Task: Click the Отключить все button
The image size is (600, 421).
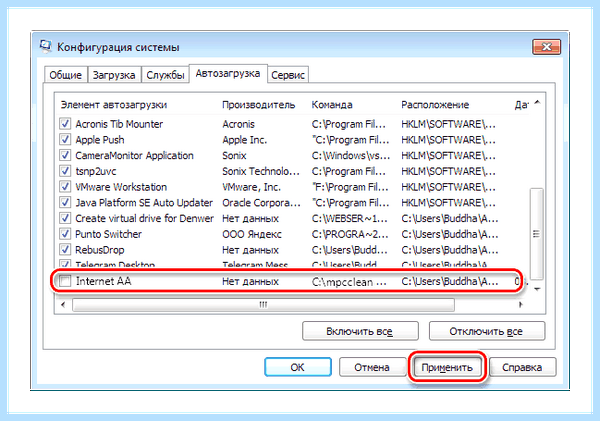Action: [486, 331]
